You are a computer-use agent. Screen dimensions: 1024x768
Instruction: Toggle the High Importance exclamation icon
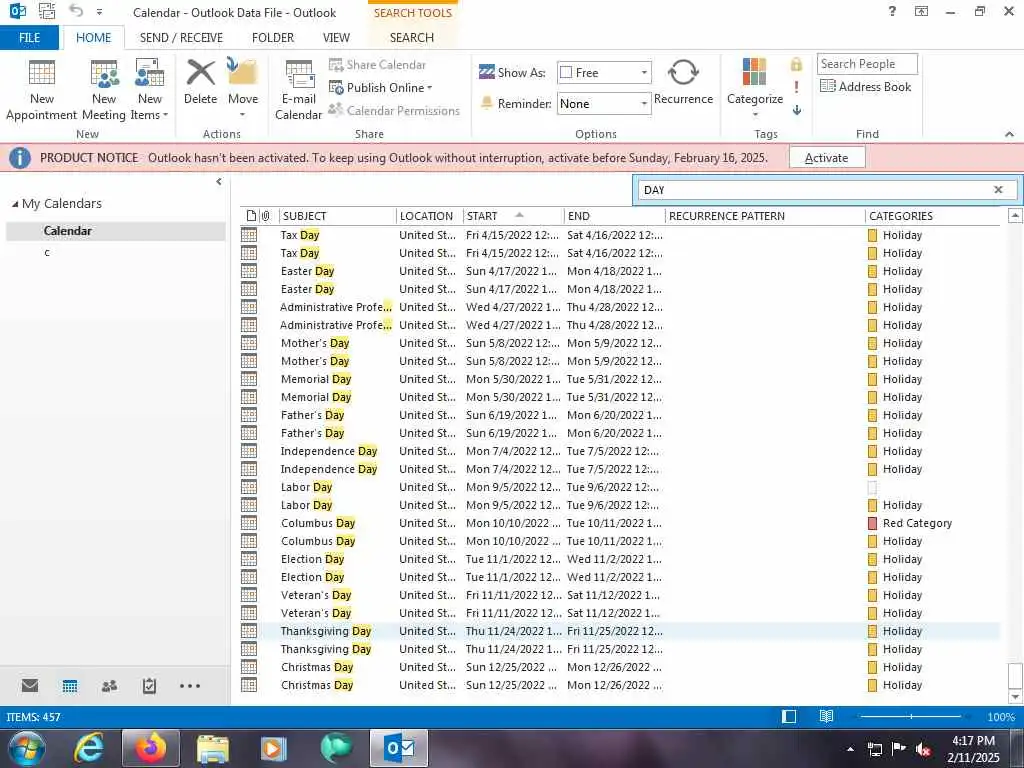point(796,87)
